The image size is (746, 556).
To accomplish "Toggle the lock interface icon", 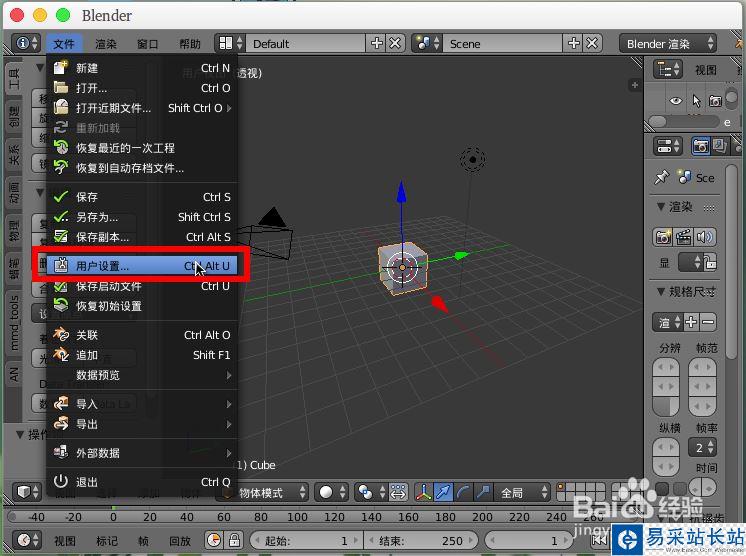I will point(710,262).
